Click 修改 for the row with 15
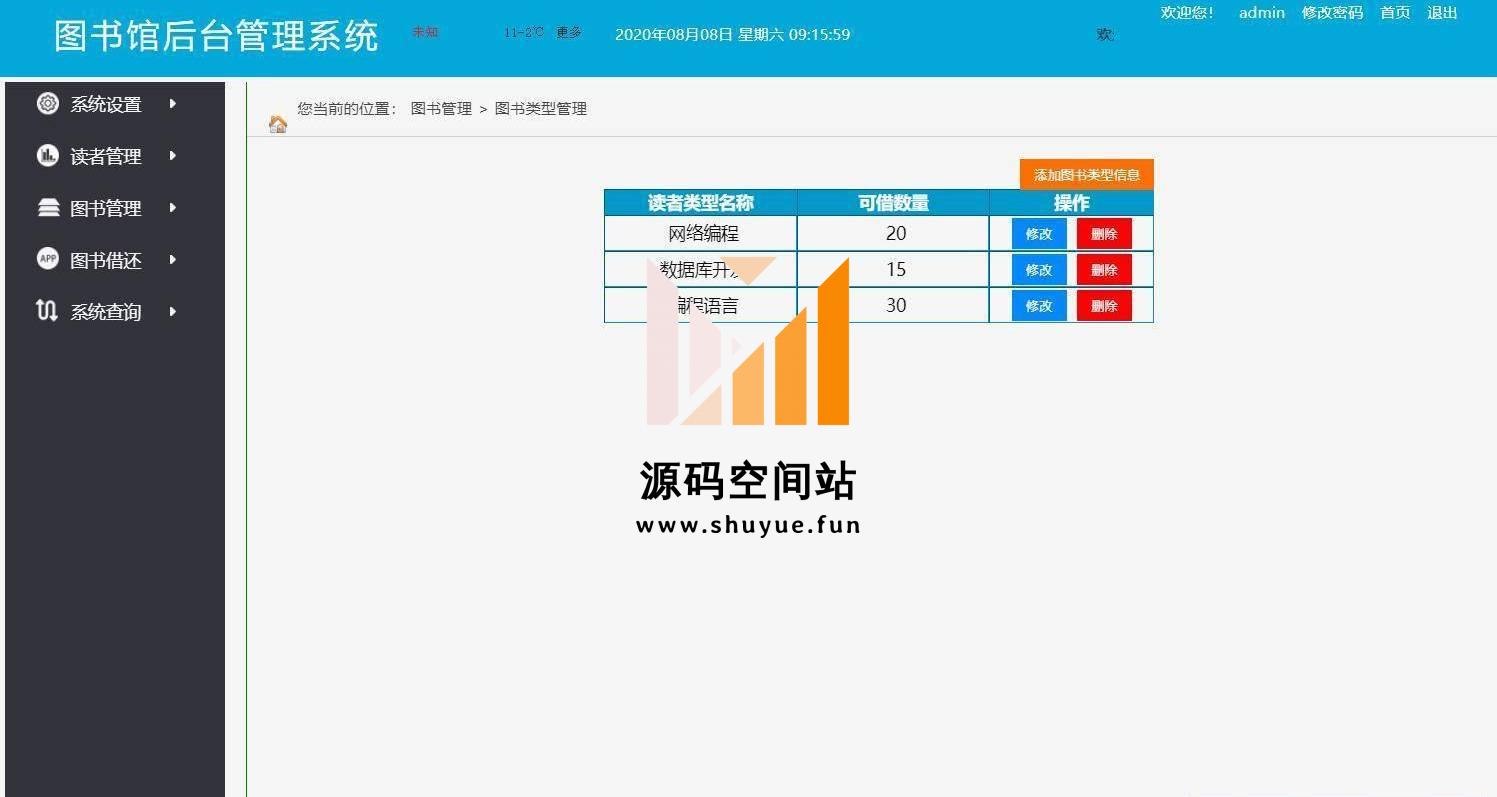The height and width of the screenshot is (797, 1497). [x=1039, y=270]
